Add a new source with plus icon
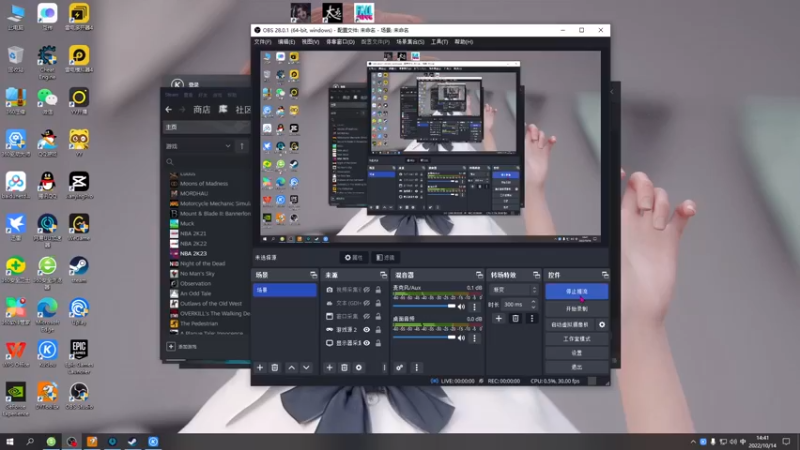 pyautogui.click(x=329, y=367)
